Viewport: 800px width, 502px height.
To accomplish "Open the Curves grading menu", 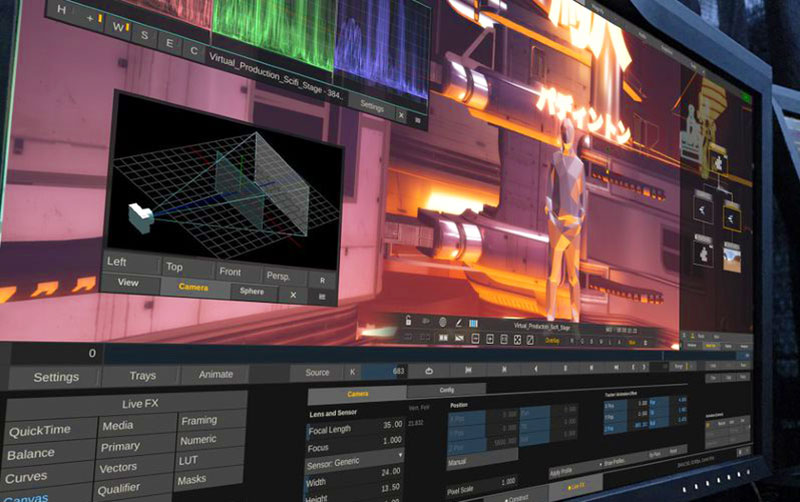I will [x=27, y=476].
